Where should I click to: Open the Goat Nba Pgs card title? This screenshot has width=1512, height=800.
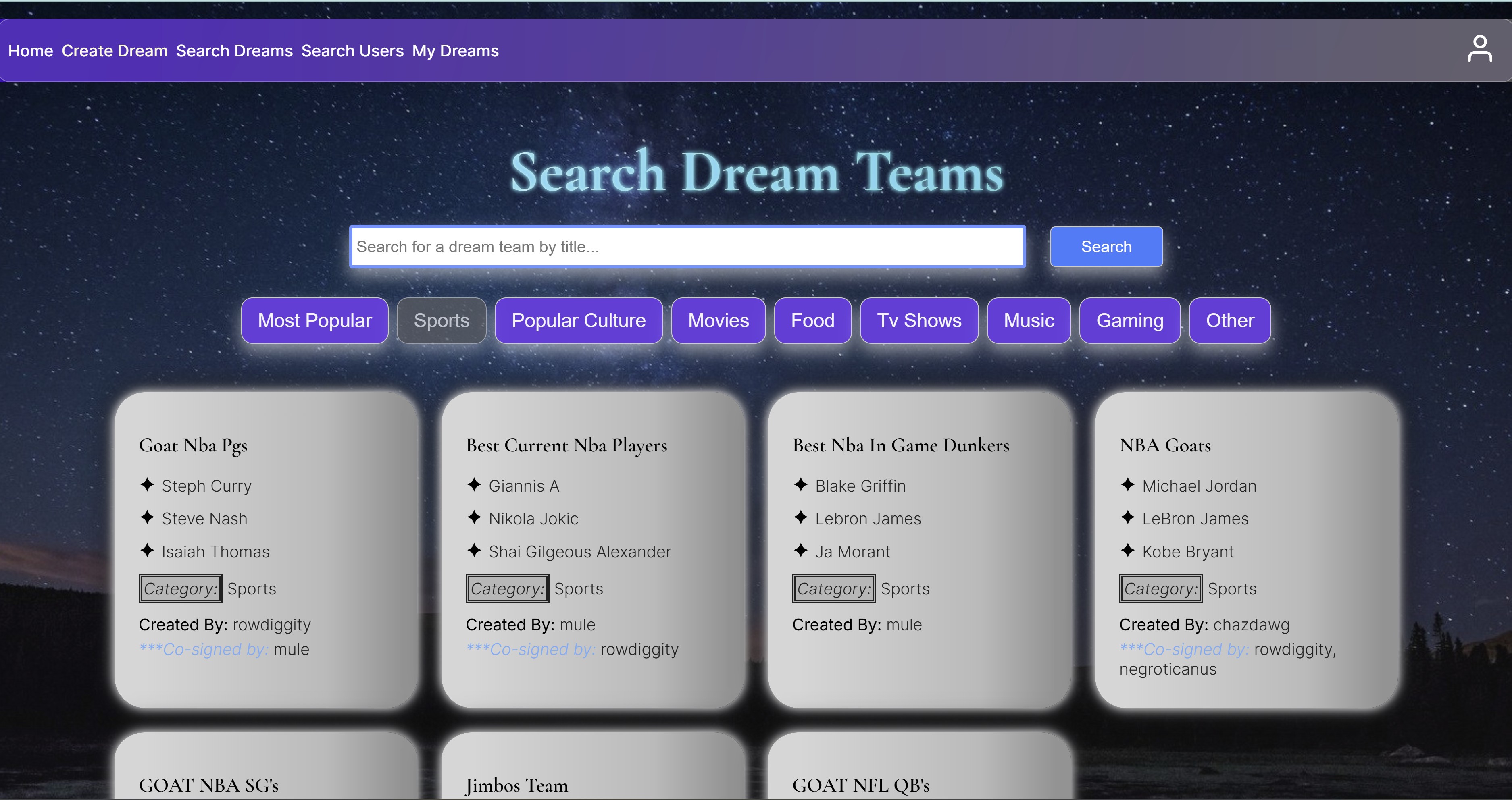(x=193, y=446)
